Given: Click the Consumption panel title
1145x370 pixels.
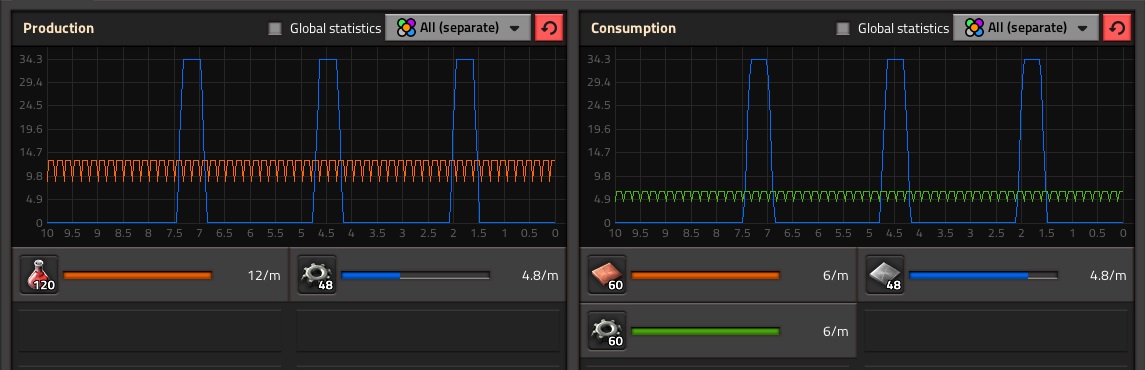Looking at the screenshot, I should (x=633, y=28).
